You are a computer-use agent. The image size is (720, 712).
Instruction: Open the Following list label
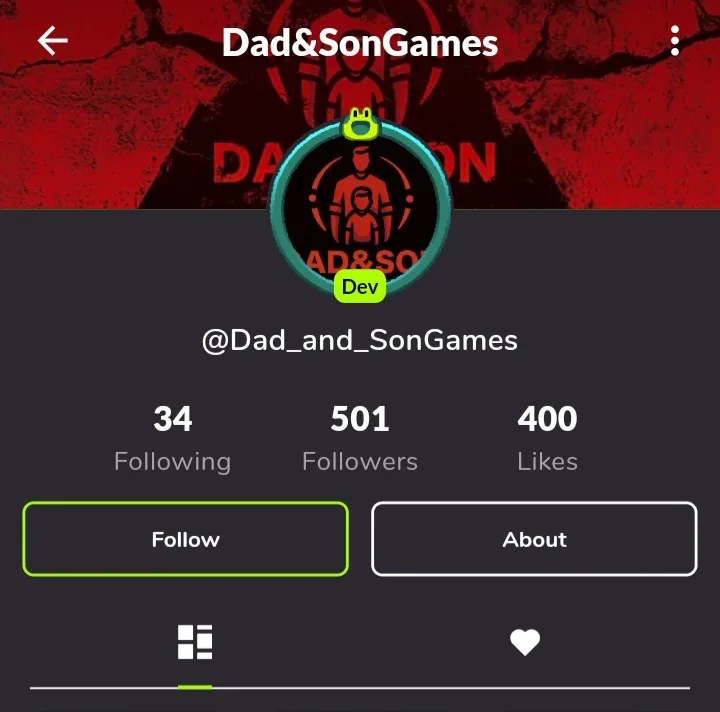pyautogui.click(x=173, y=462)
